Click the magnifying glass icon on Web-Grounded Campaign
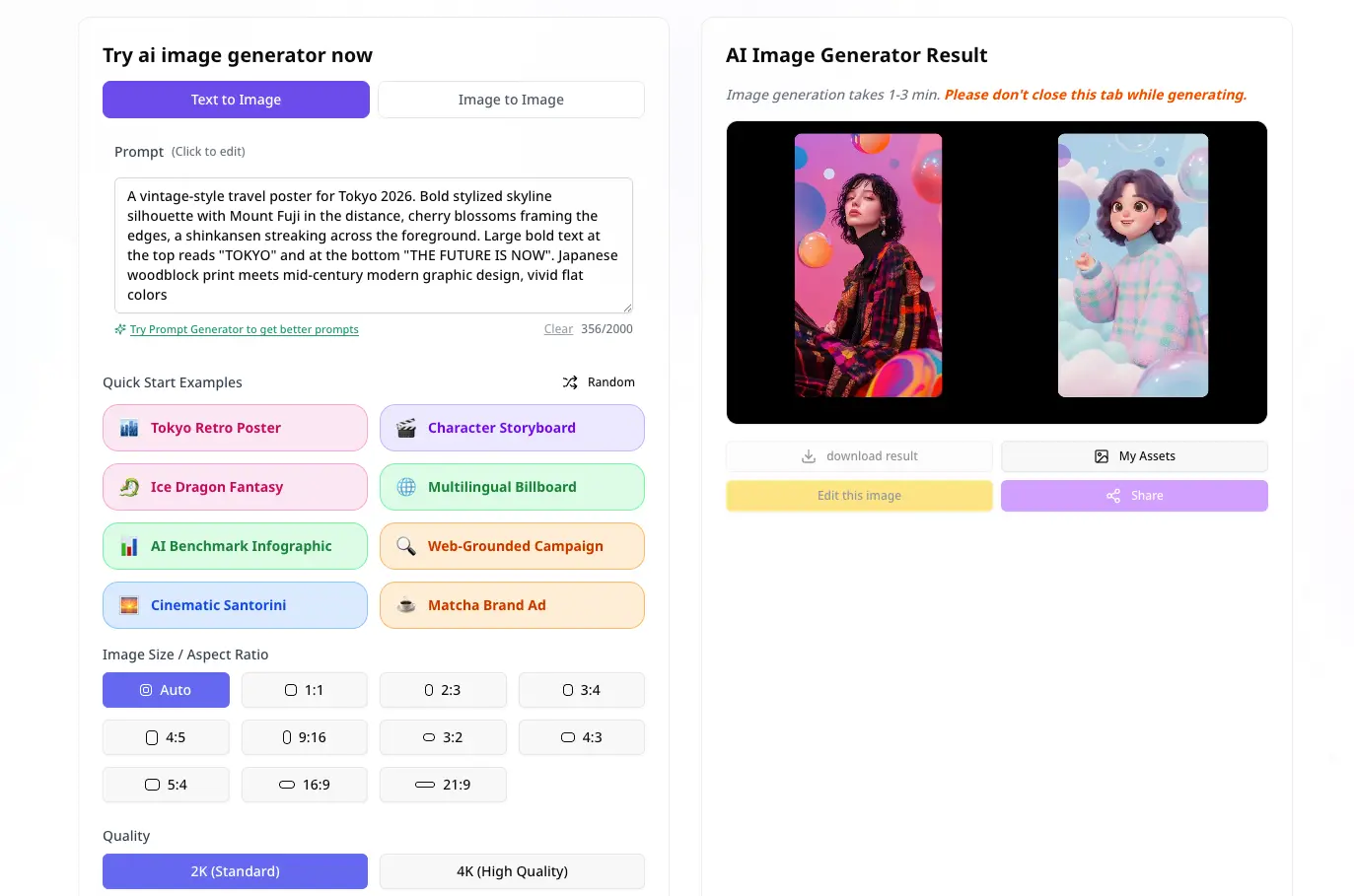1354x896 pixels. pyautogui.click(x=405, y=545)
